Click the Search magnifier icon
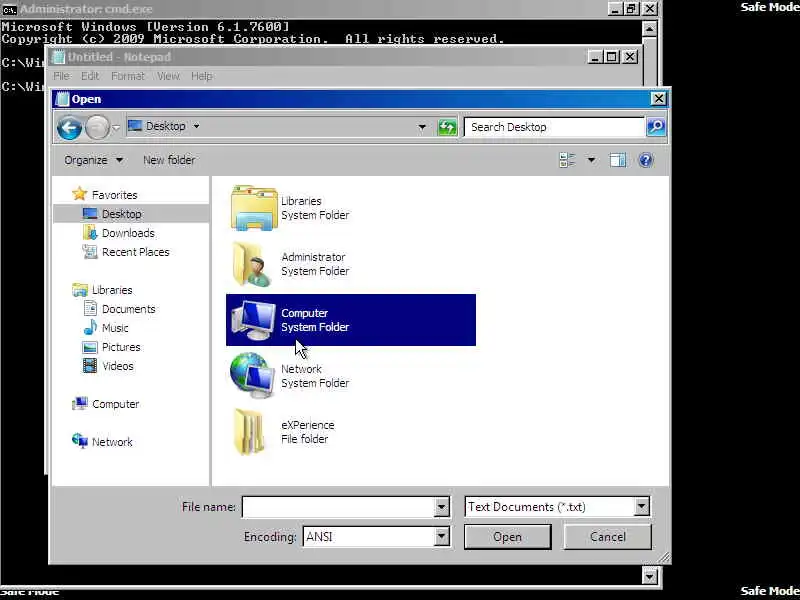The image size is (800, 600). pos(656,127)
